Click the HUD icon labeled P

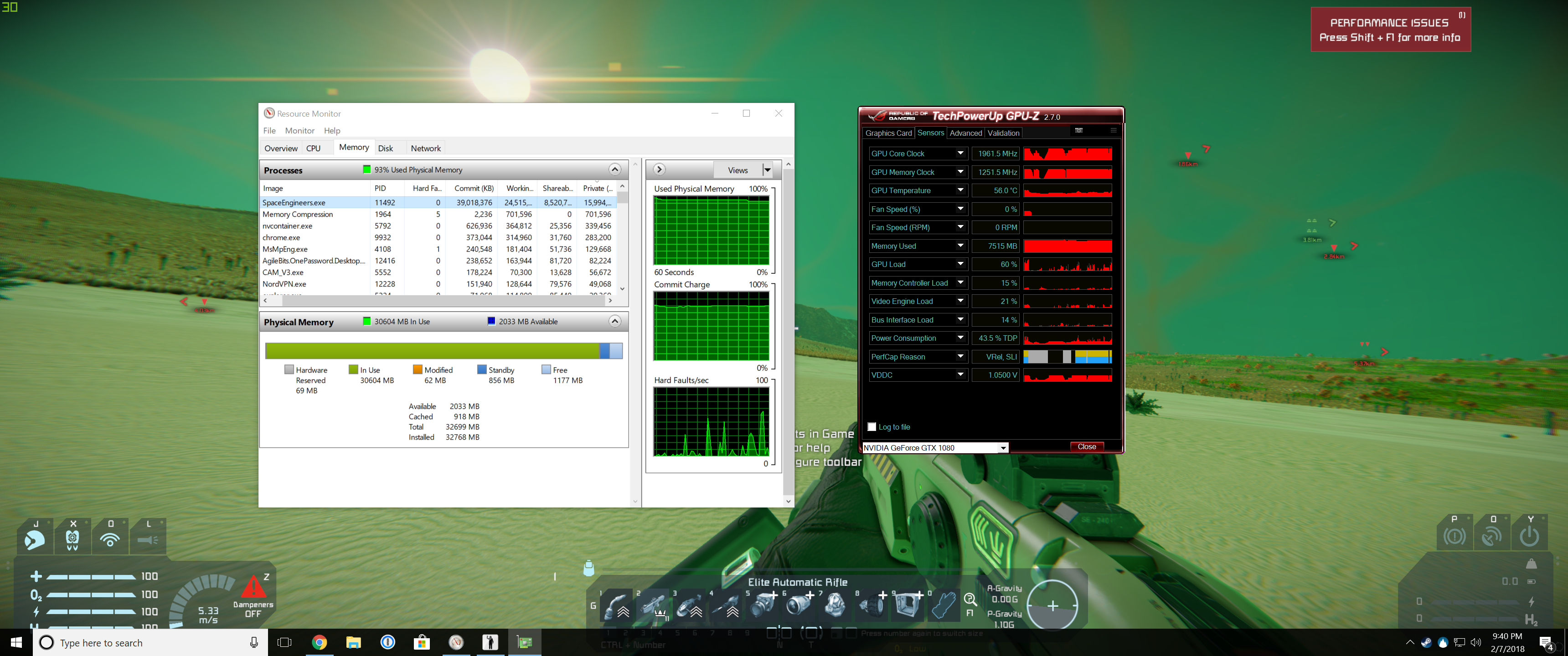coord(1455,533)
